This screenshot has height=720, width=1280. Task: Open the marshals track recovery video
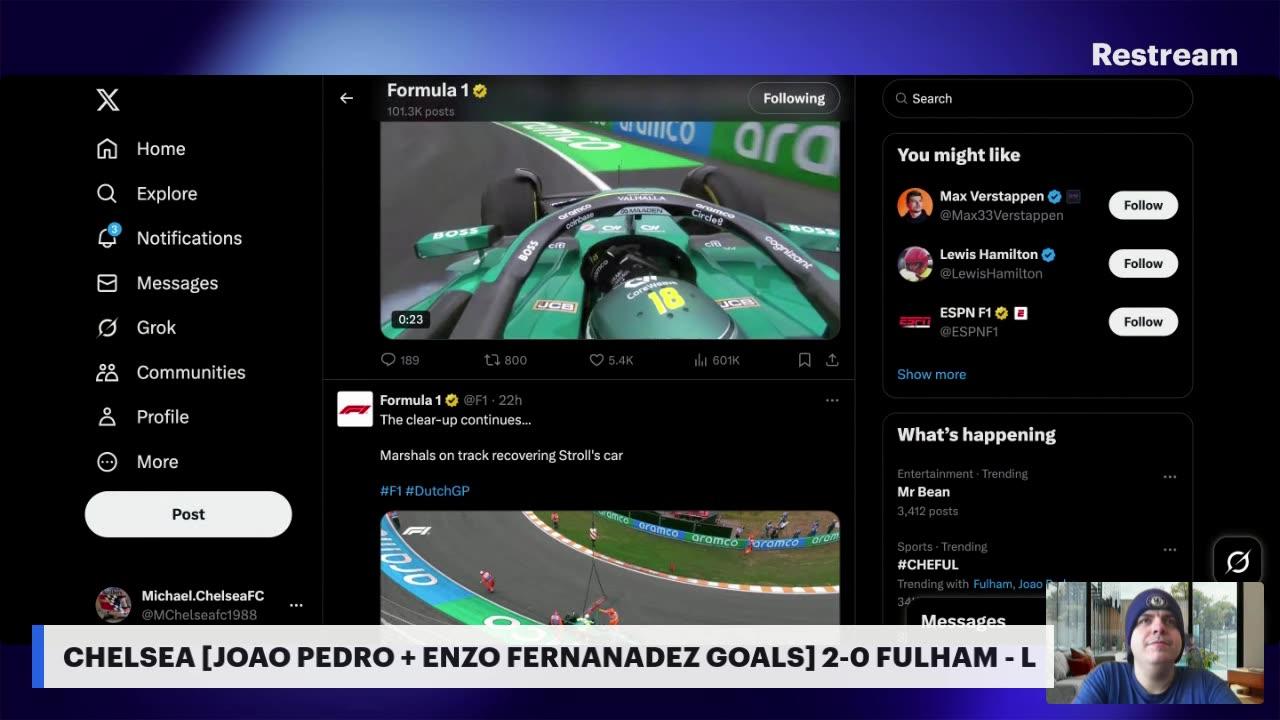click(x=610, y=568)
